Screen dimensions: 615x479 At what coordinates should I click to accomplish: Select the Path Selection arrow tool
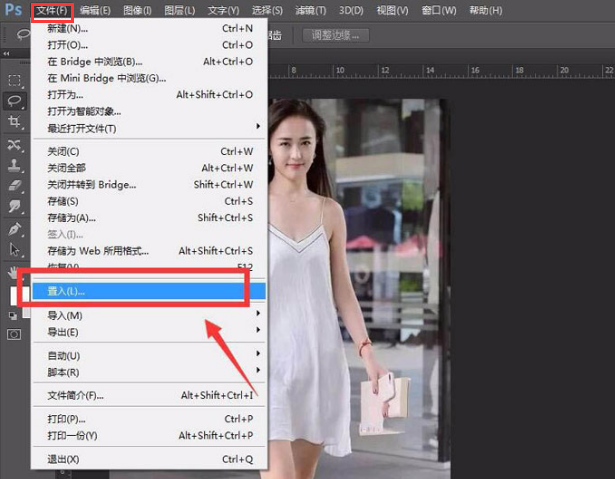[x=15, y=249]
